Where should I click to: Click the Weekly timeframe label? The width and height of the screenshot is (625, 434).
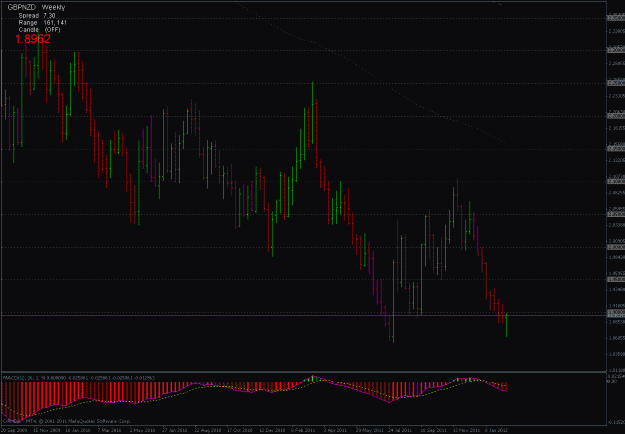pos(53,7)
